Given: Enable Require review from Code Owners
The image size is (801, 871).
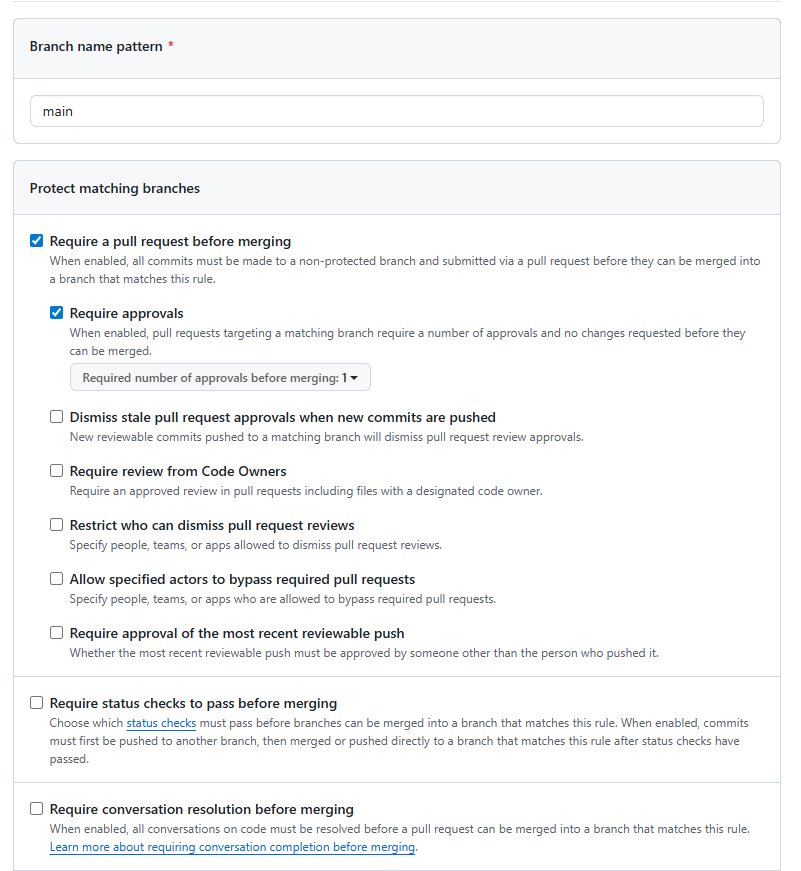Looking at the screenshot, I should coord(57,471).
